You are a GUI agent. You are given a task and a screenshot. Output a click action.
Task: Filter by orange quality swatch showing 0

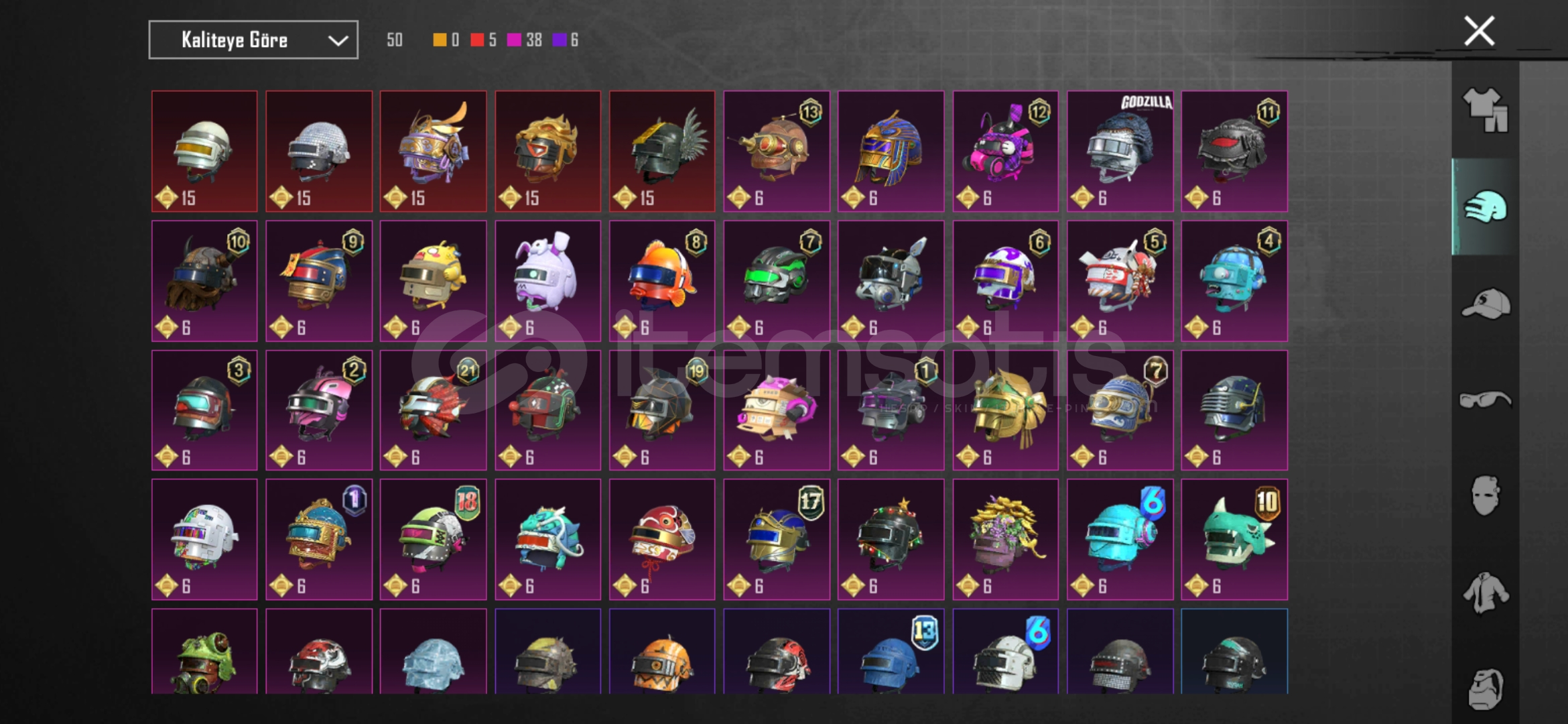(446, 40)
